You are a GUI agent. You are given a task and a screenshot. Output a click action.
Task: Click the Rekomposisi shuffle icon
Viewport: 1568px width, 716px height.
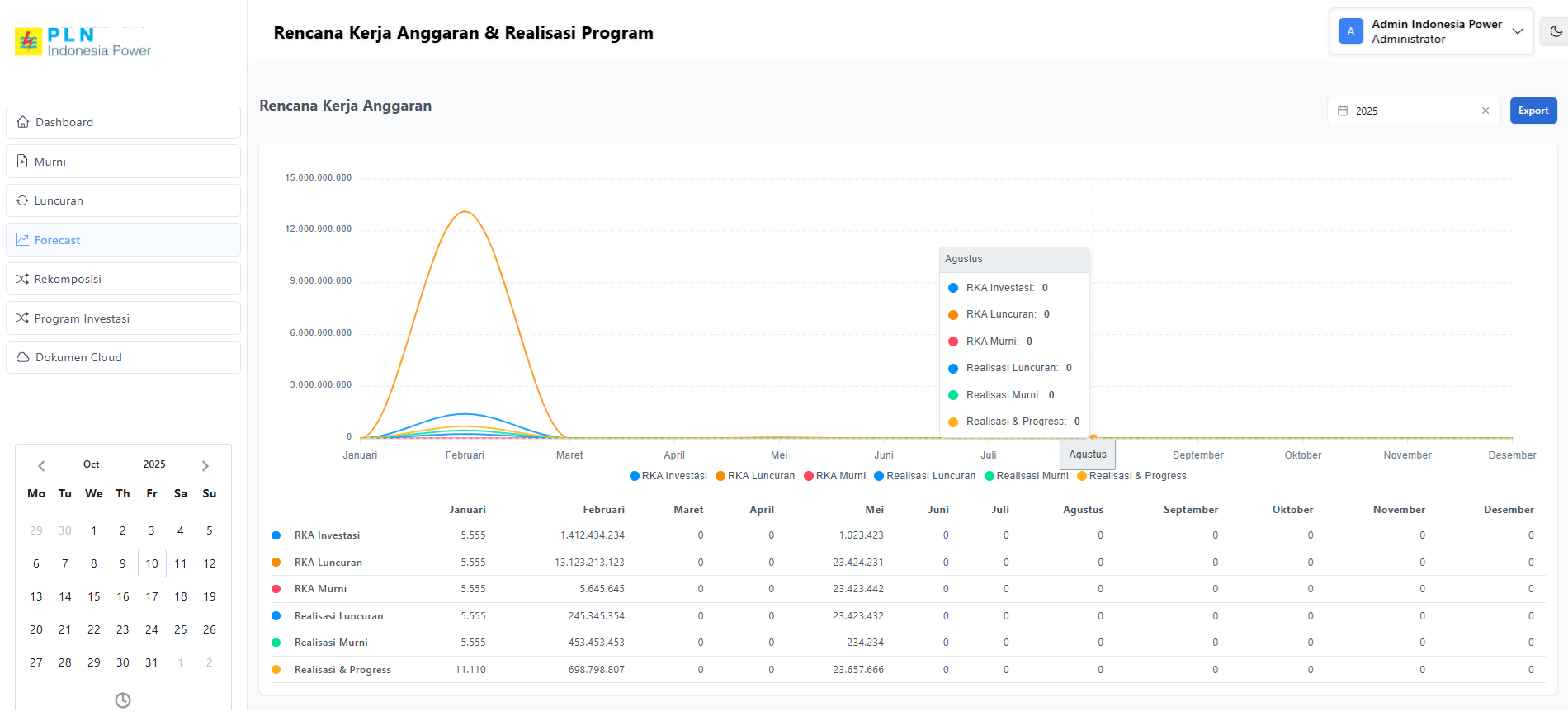coord(22,279)
